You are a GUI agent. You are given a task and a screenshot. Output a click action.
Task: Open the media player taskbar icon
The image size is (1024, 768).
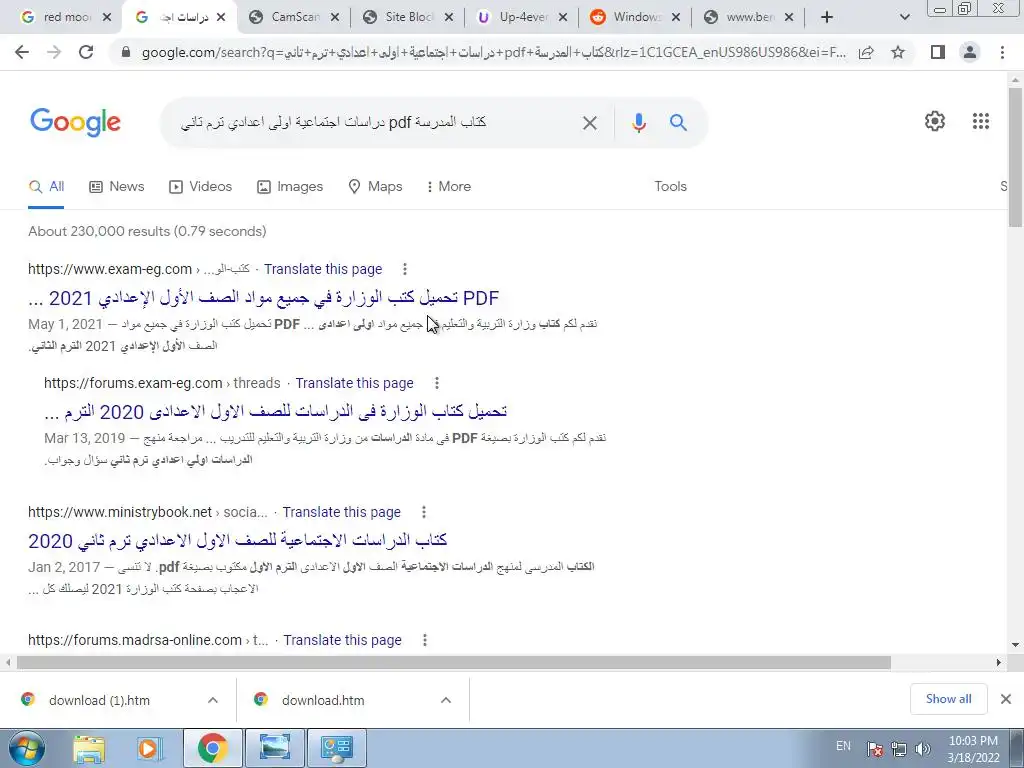[148, 748]
